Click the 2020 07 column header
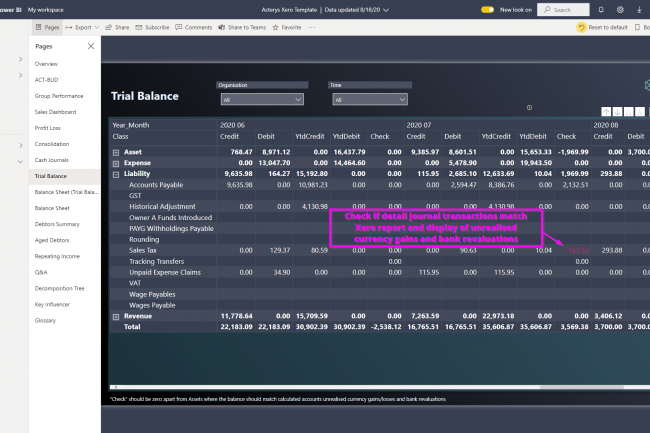 pos(419,125)
